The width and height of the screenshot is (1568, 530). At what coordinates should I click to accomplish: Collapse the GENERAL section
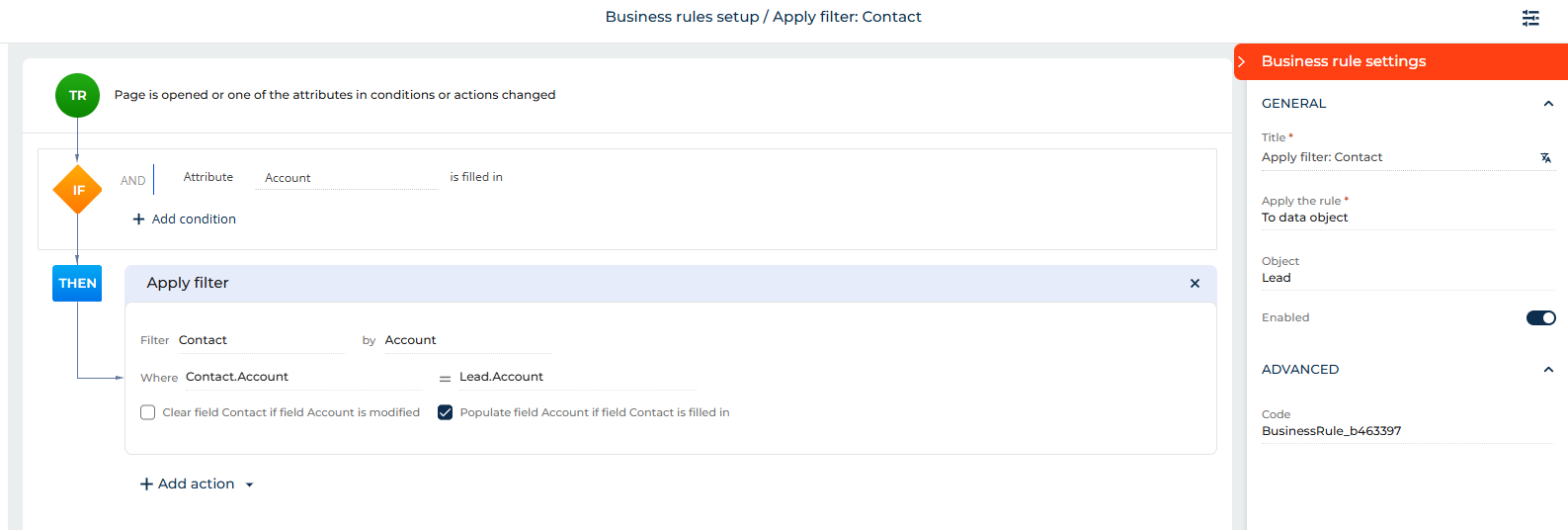pyautogui.click(x=1548, y=104)
